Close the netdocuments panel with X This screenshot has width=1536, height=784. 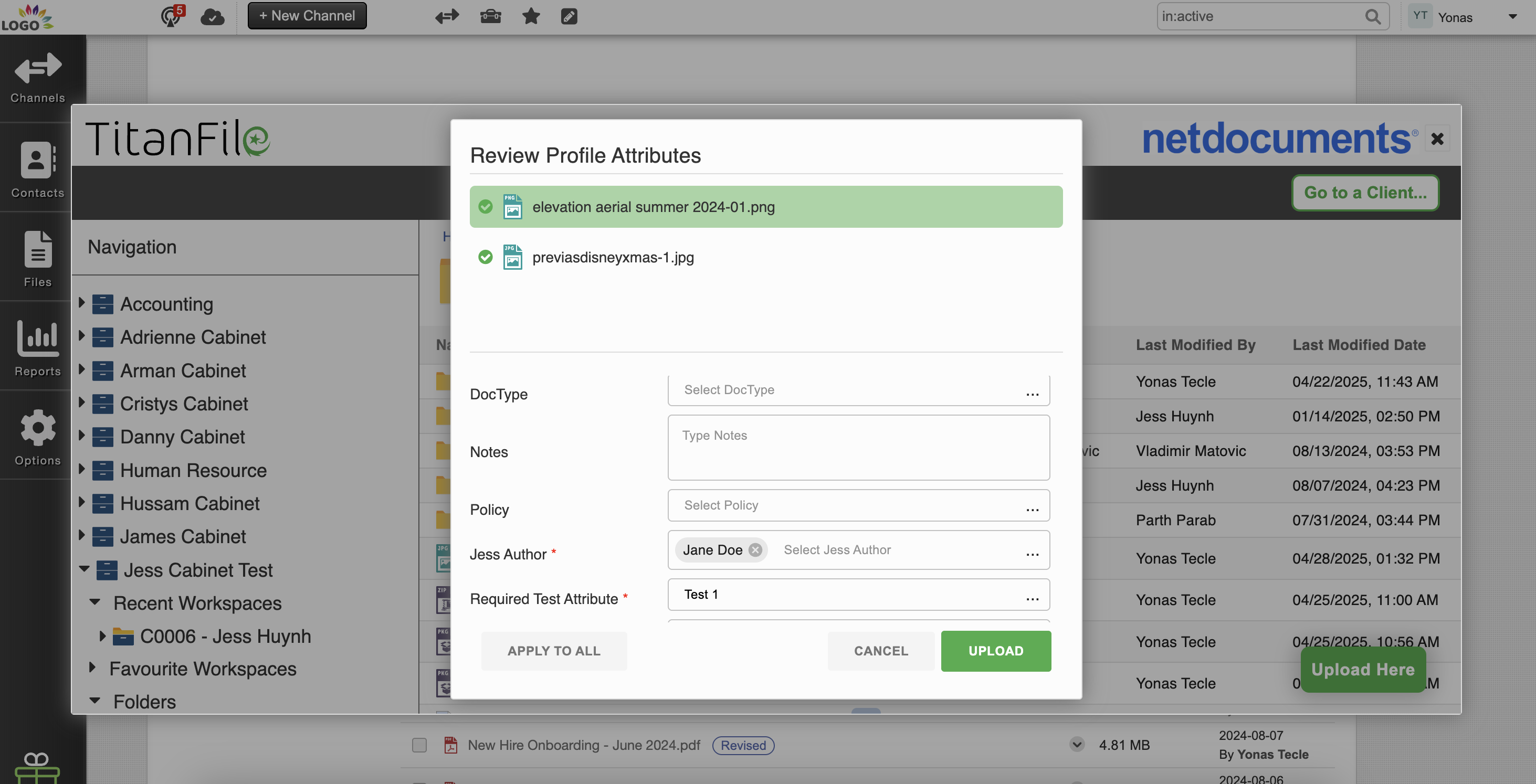click(x=1437, y=139)
